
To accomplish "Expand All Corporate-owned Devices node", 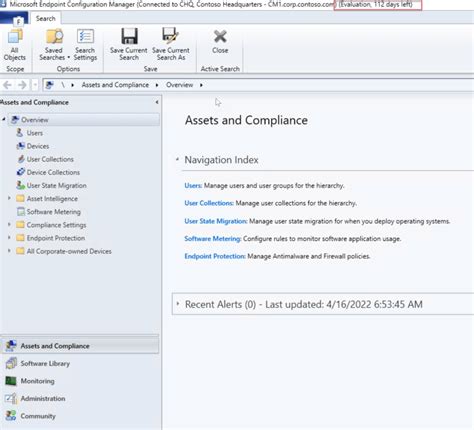I will click(9, 251).
